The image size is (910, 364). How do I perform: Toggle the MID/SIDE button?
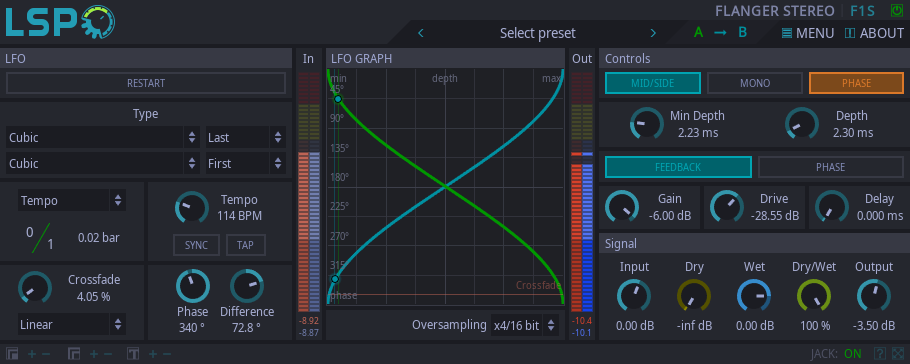click(652, 83)
